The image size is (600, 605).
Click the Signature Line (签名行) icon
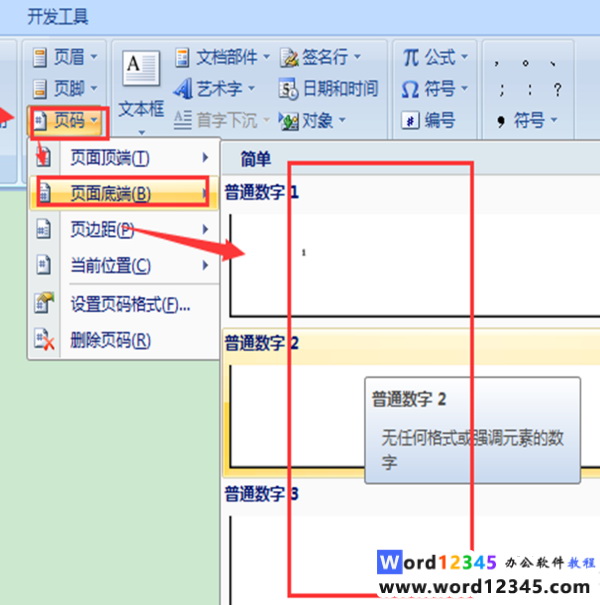tap(289, 57)
